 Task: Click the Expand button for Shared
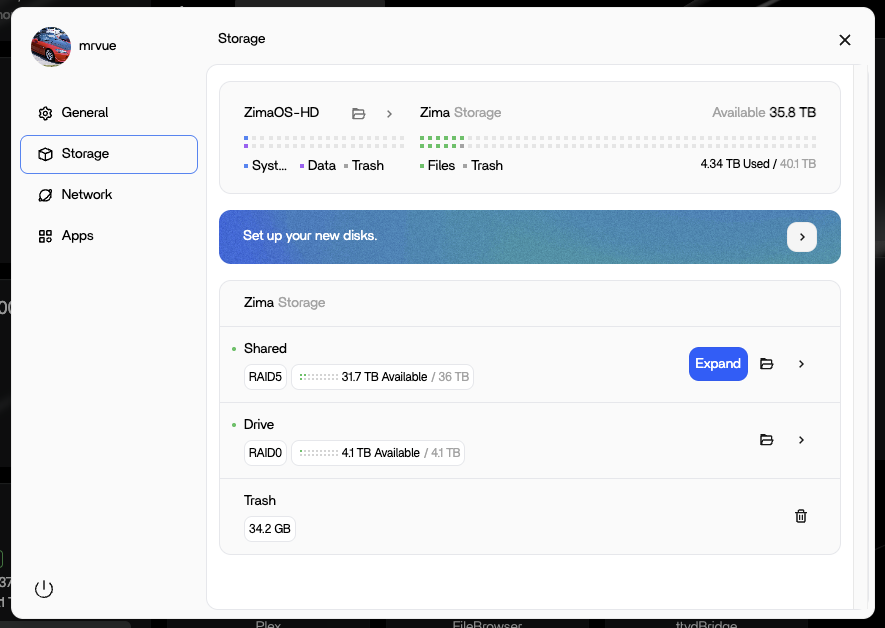(x=718, y=364)
